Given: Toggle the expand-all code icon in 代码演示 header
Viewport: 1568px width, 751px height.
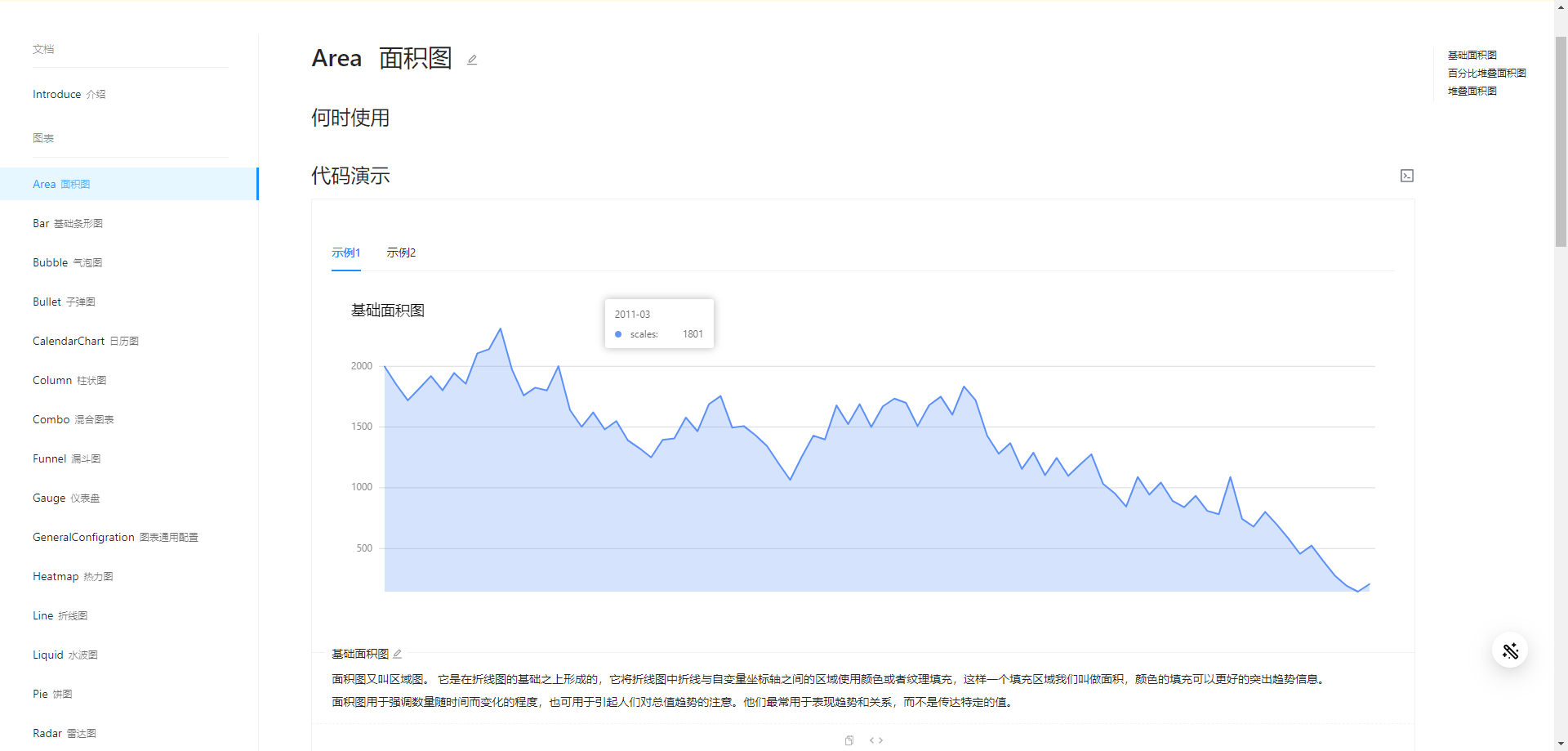Looking at the screenshot, I should tap(1407, 176).
